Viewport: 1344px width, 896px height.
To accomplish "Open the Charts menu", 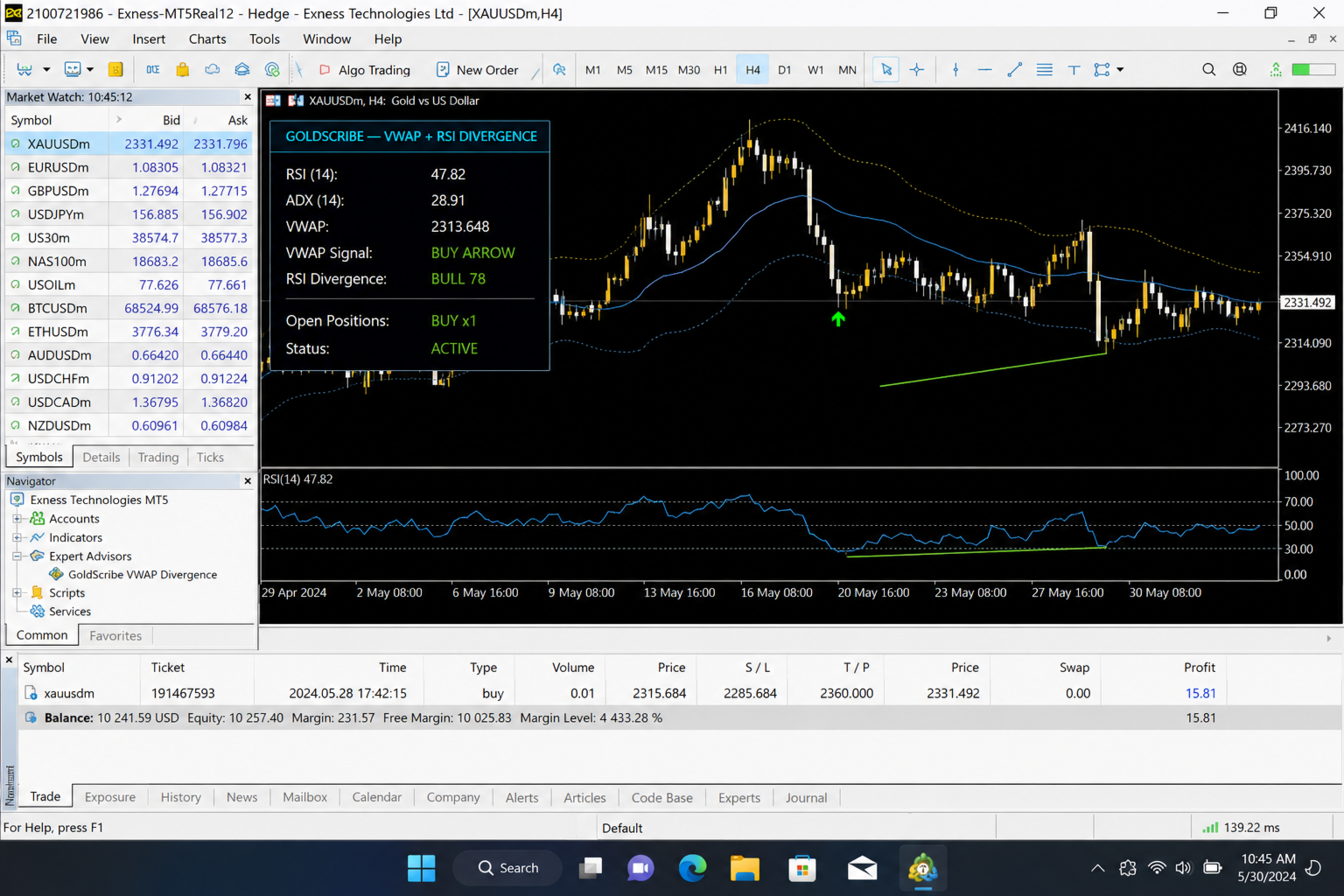I will click(x=207, y=38).
